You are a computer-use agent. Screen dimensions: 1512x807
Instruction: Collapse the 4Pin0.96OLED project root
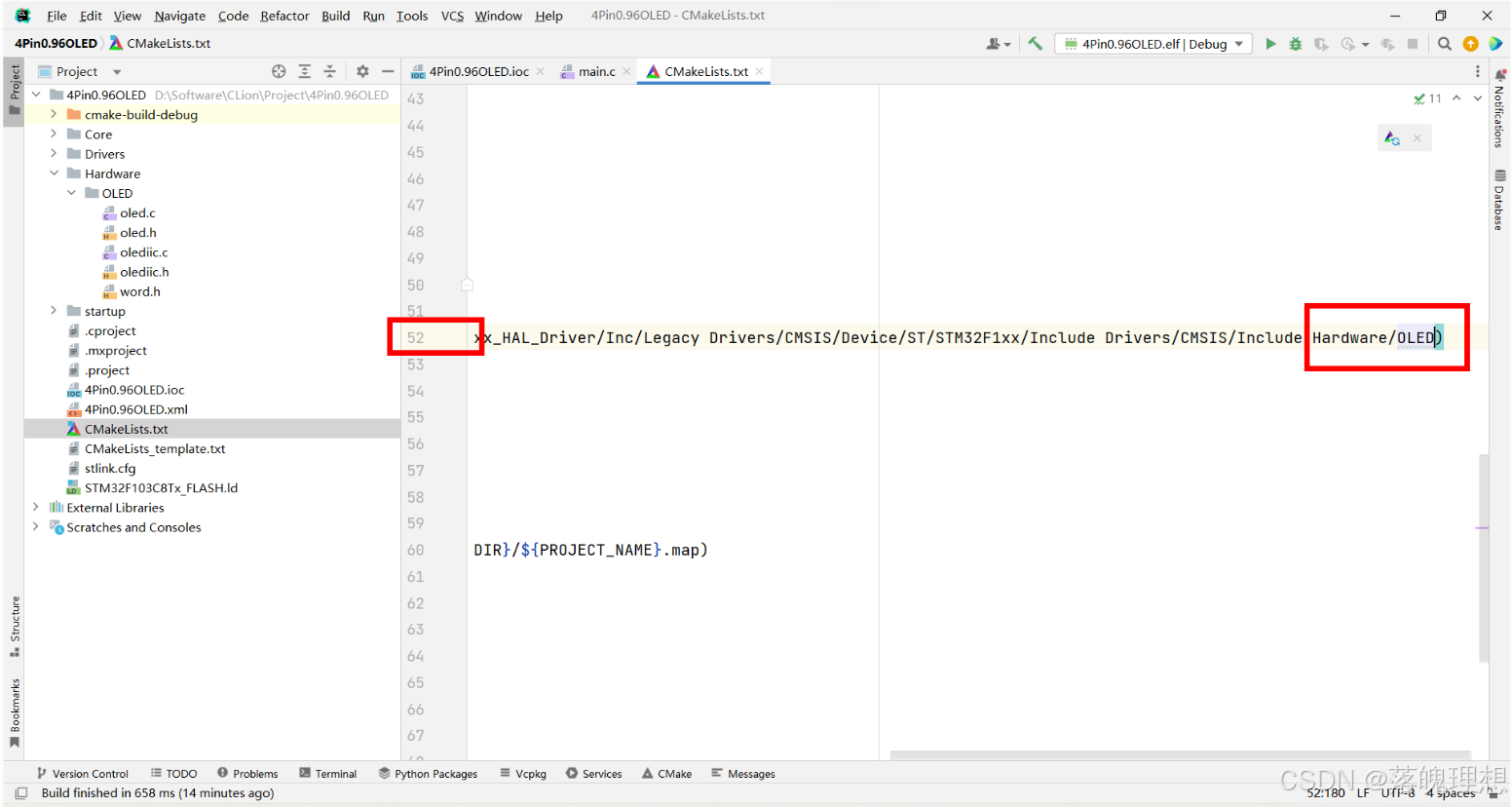pos(36,95)
